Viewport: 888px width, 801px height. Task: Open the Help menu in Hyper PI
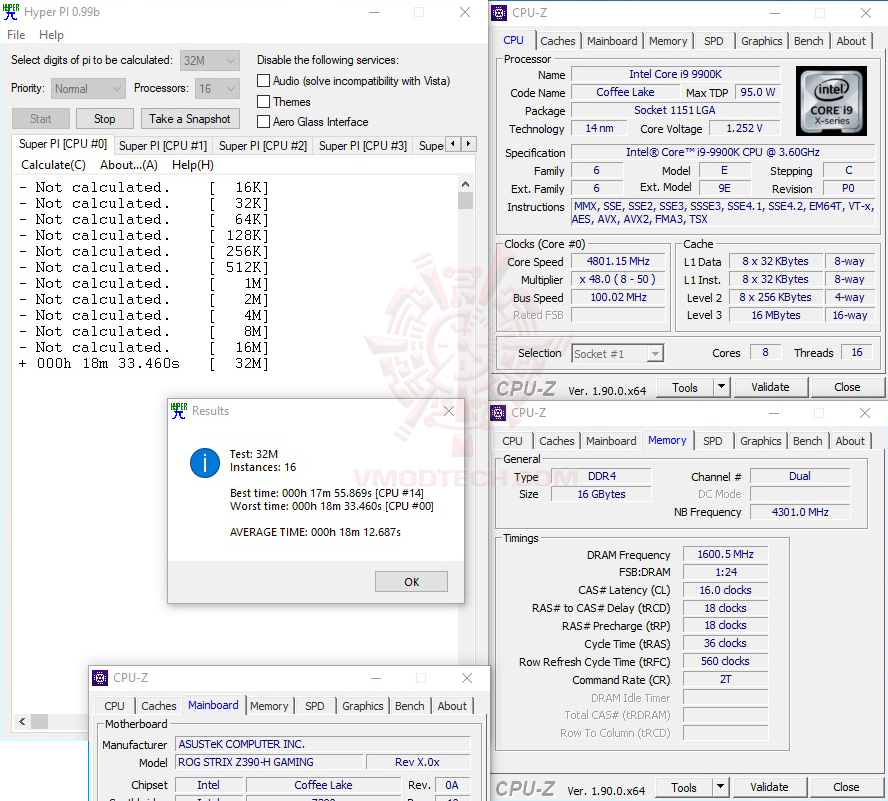[x=52, y=35]
